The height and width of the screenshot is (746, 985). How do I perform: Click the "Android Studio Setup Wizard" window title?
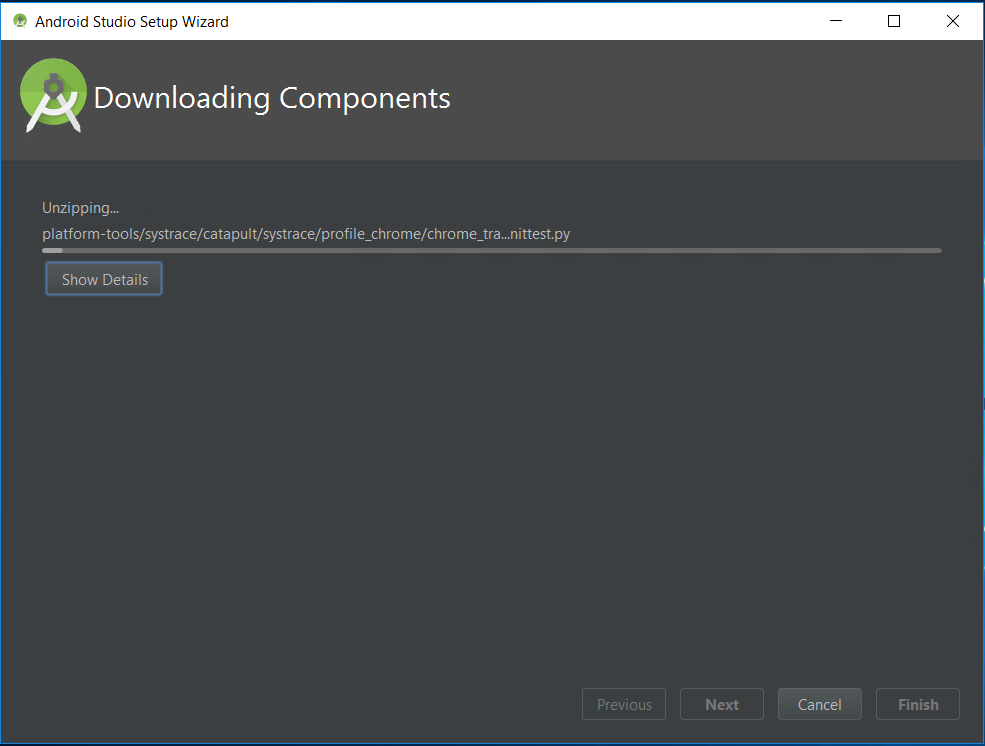tap(131, 21)
